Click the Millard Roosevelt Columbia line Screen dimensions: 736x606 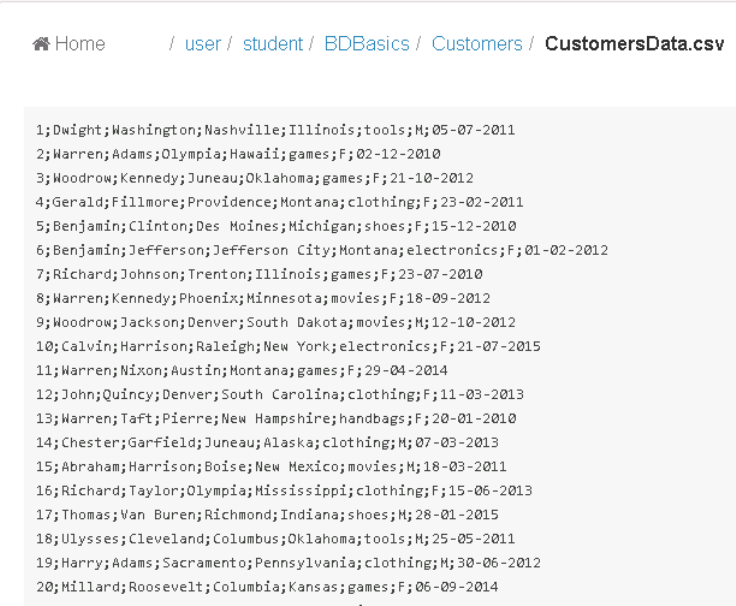click(x=267, y=586)
